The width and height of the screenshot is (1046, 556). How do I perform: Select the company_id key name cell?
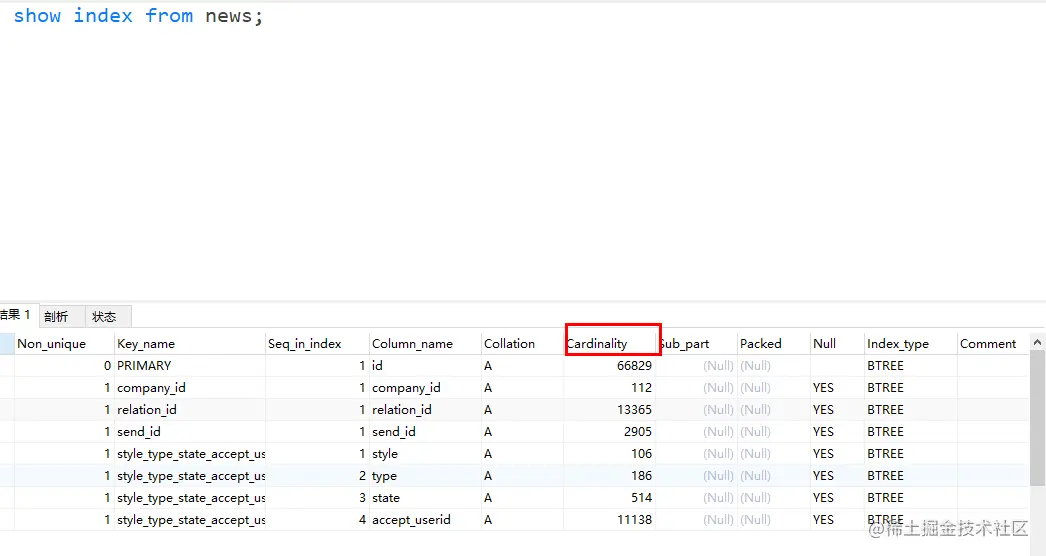click(189, 388)
